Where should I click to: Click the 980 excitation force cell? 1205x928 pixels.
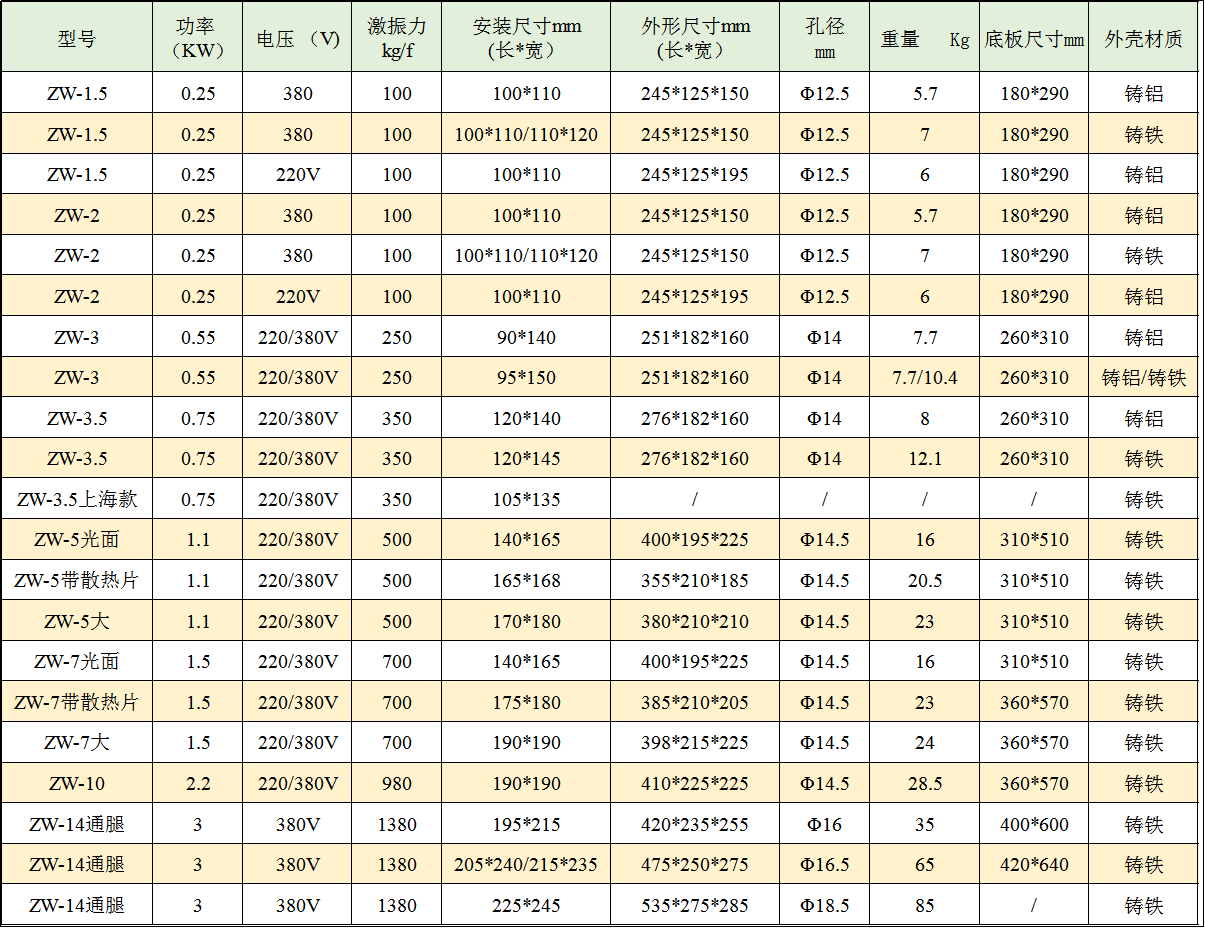click(396, 783)
